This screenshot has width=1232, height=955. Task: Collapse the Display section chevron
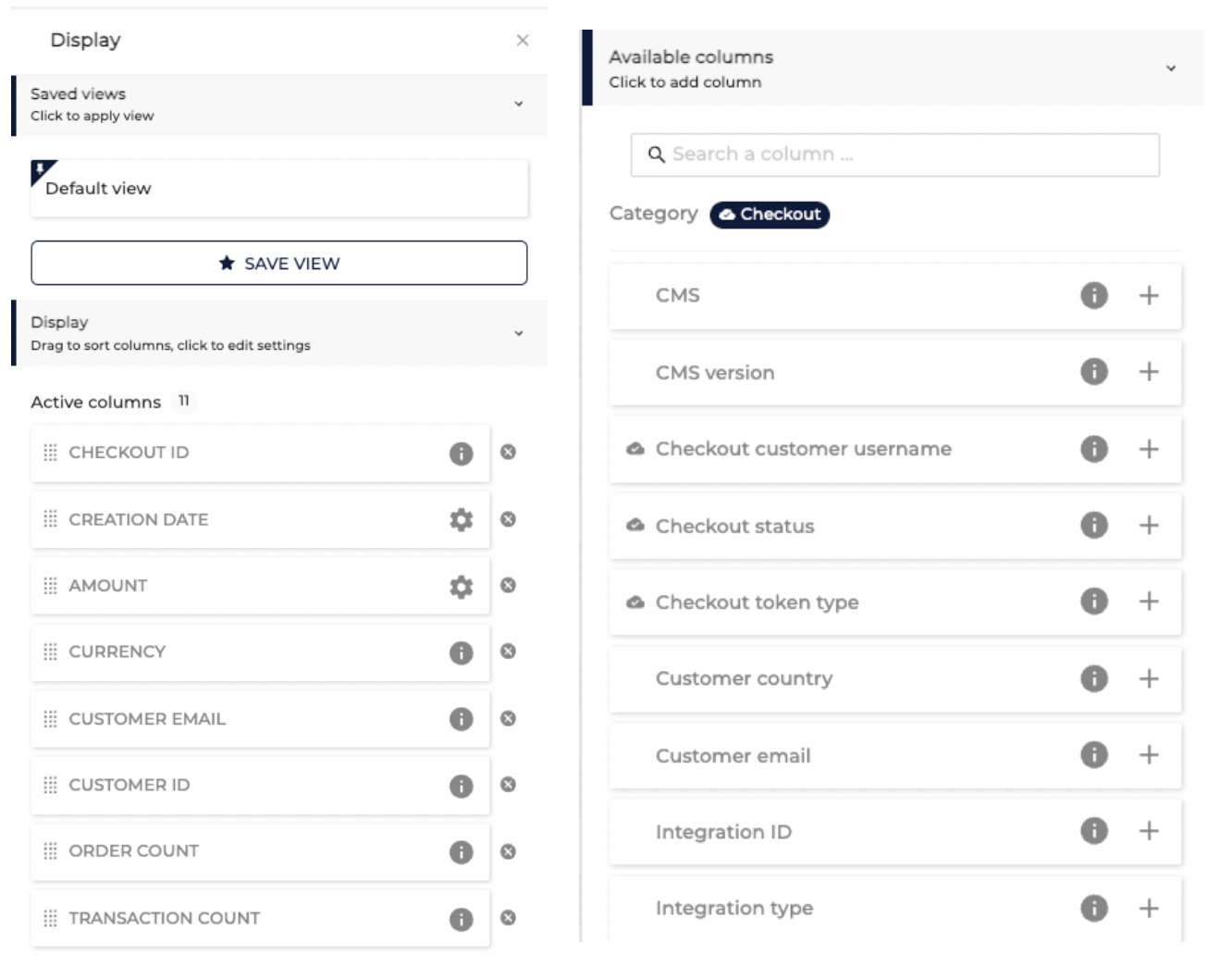[x=519, y=333]
